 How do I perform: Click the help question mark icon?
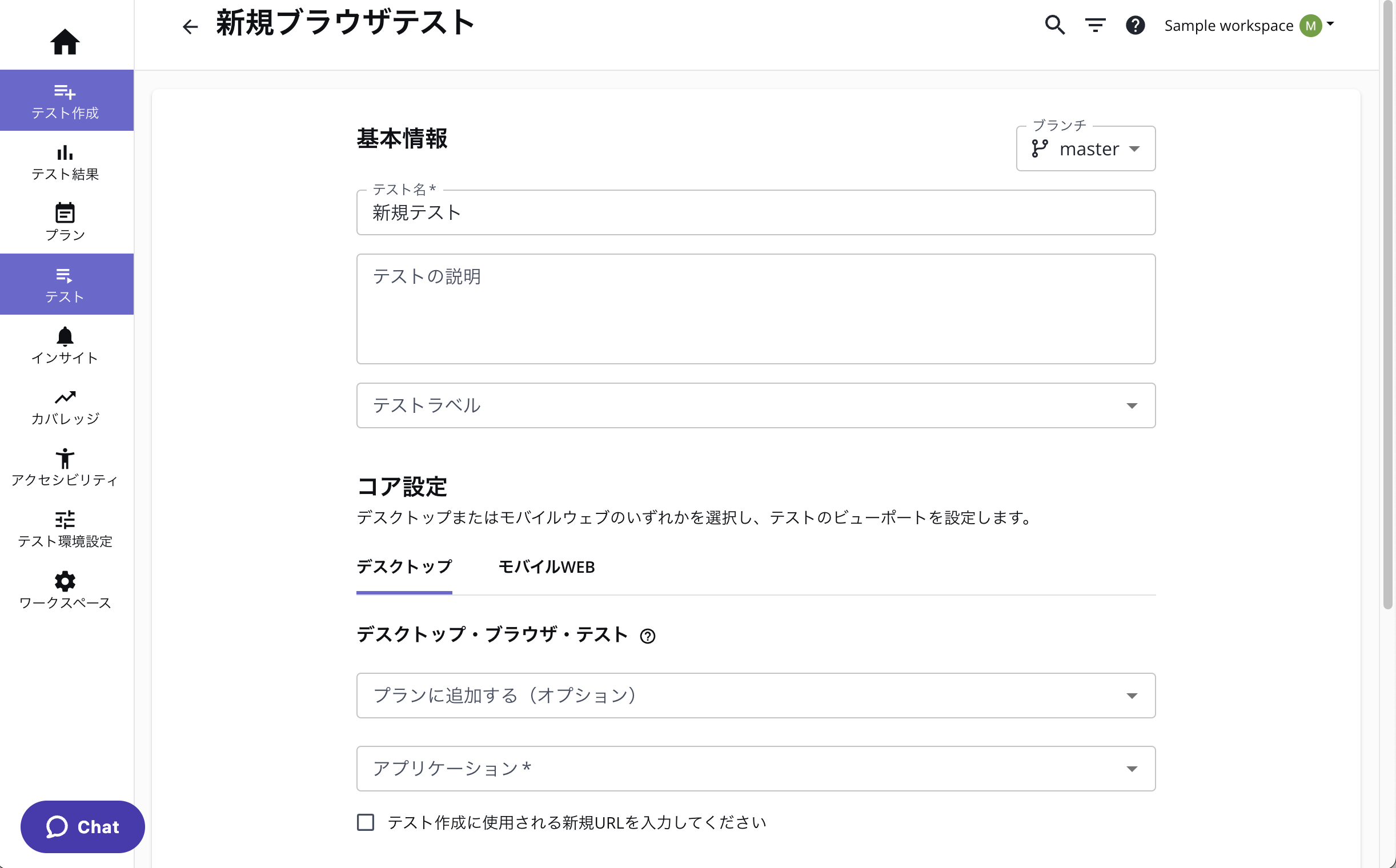[x=1134, y=25]
